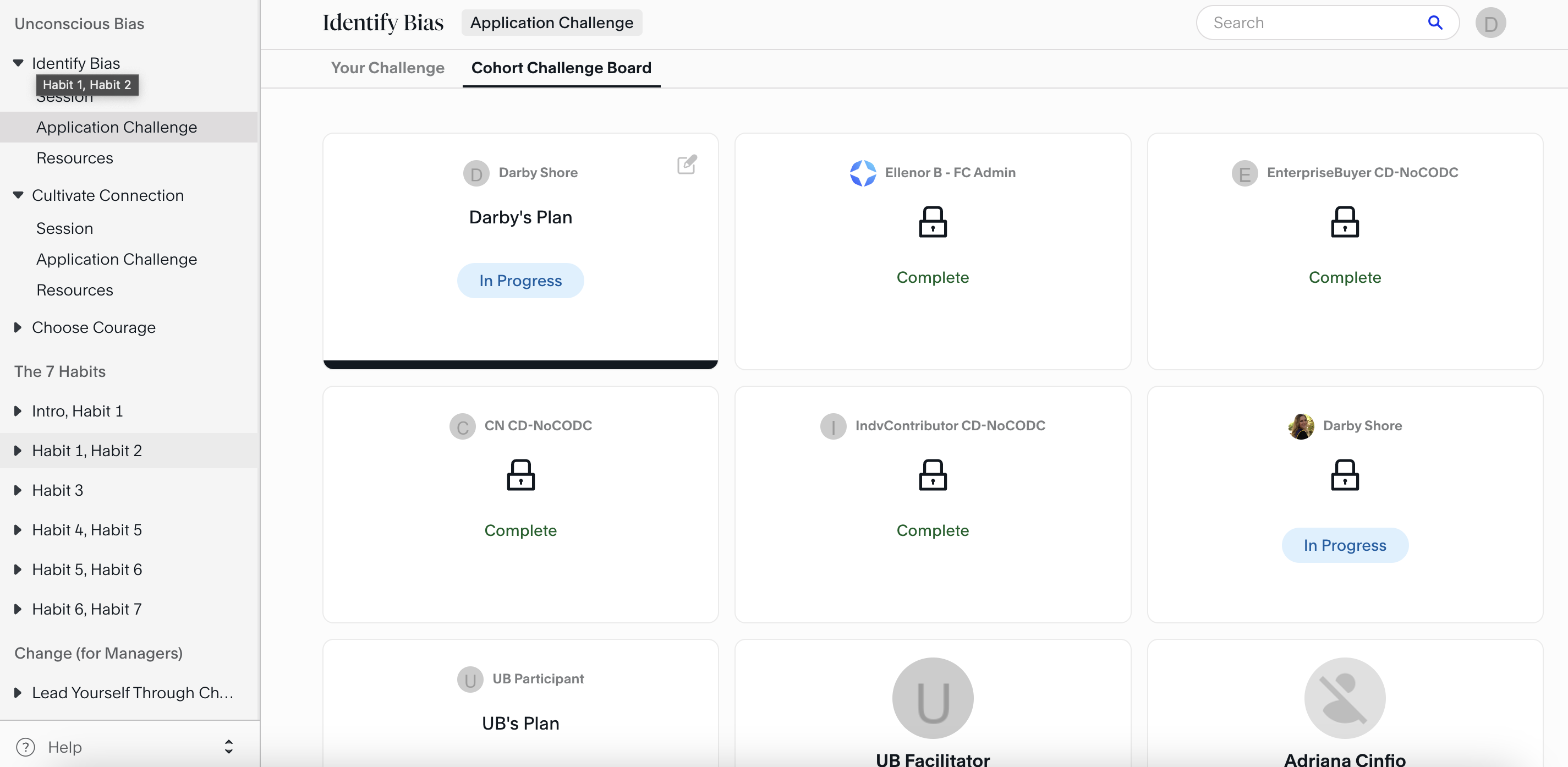Expand the Choose Courage section

tap(18, 327)
